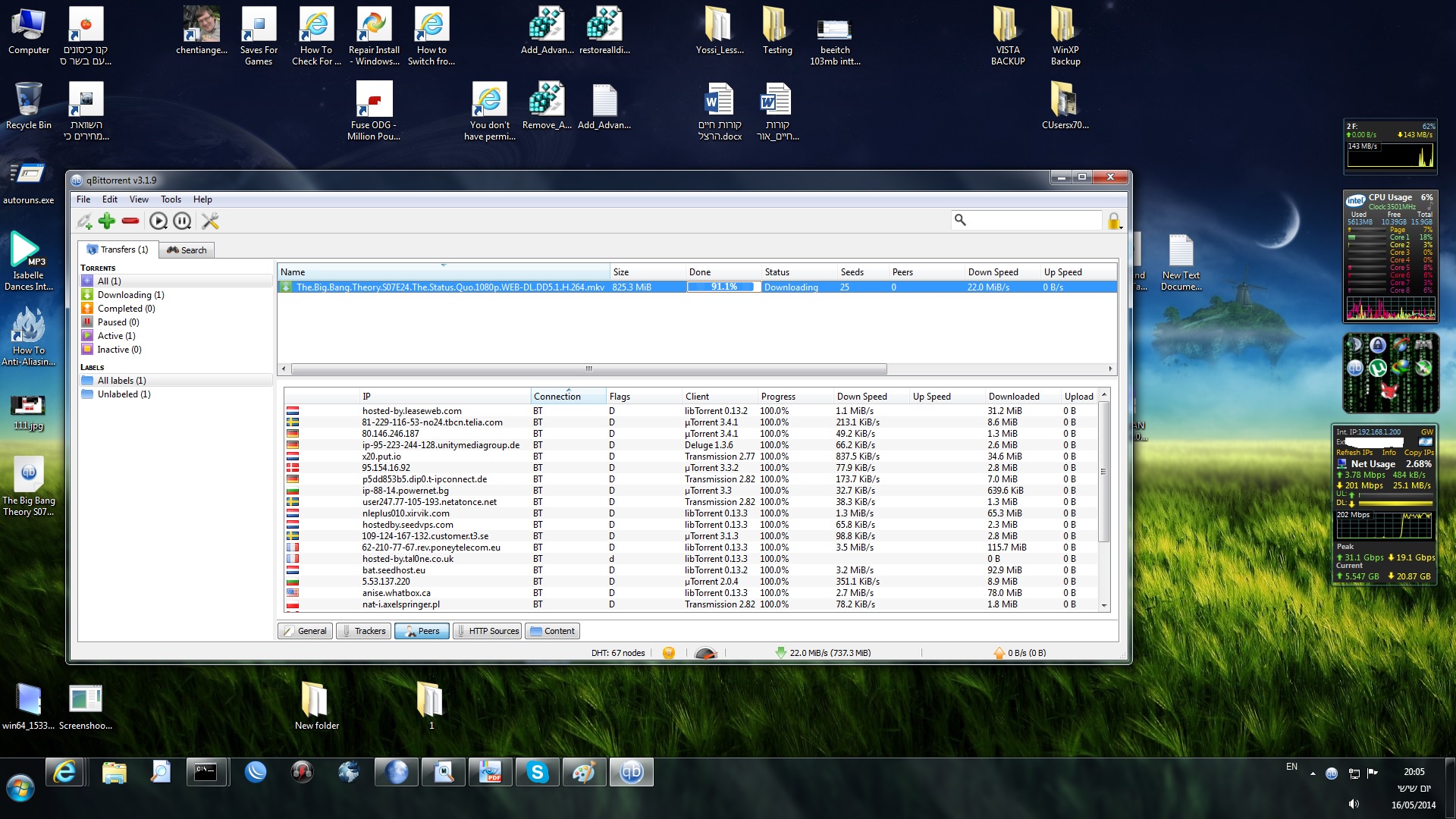
Task: Click the green Add torrent file icon
Action: click(x=107, y=221)
